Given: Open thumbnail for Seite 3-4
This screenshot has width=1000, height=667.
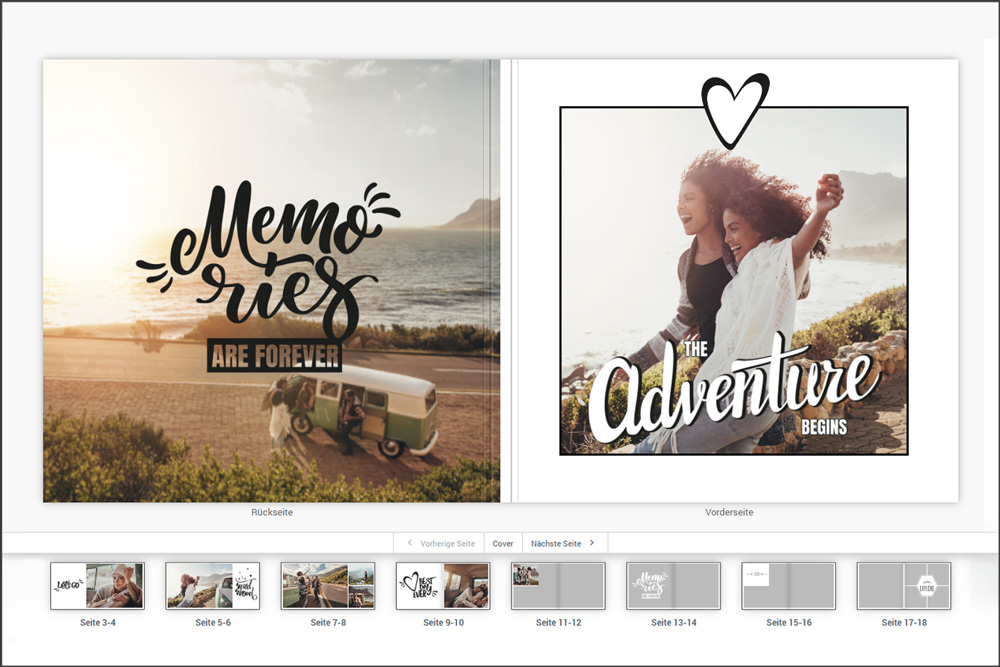Looking at the screenshot, I should pyautogui.click(x=97, y=586).
